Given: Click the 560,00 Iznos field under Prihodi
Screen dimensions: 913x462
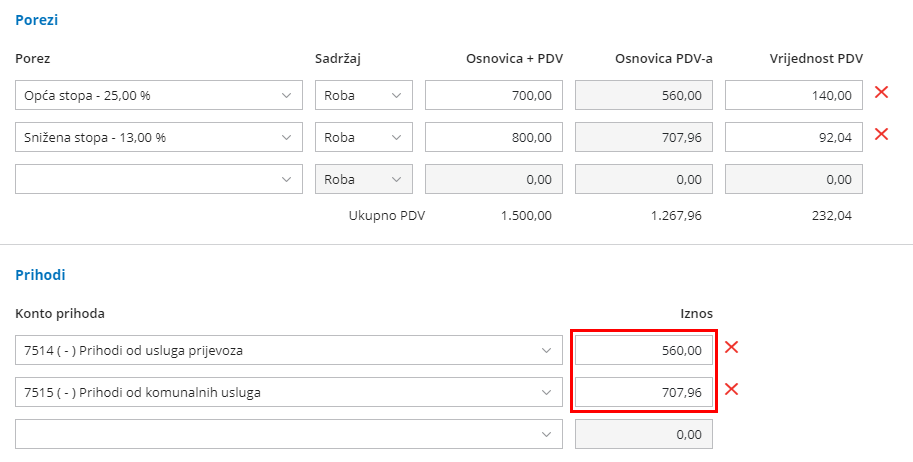Looking at the screenshot, I should [x=644, y=351].
